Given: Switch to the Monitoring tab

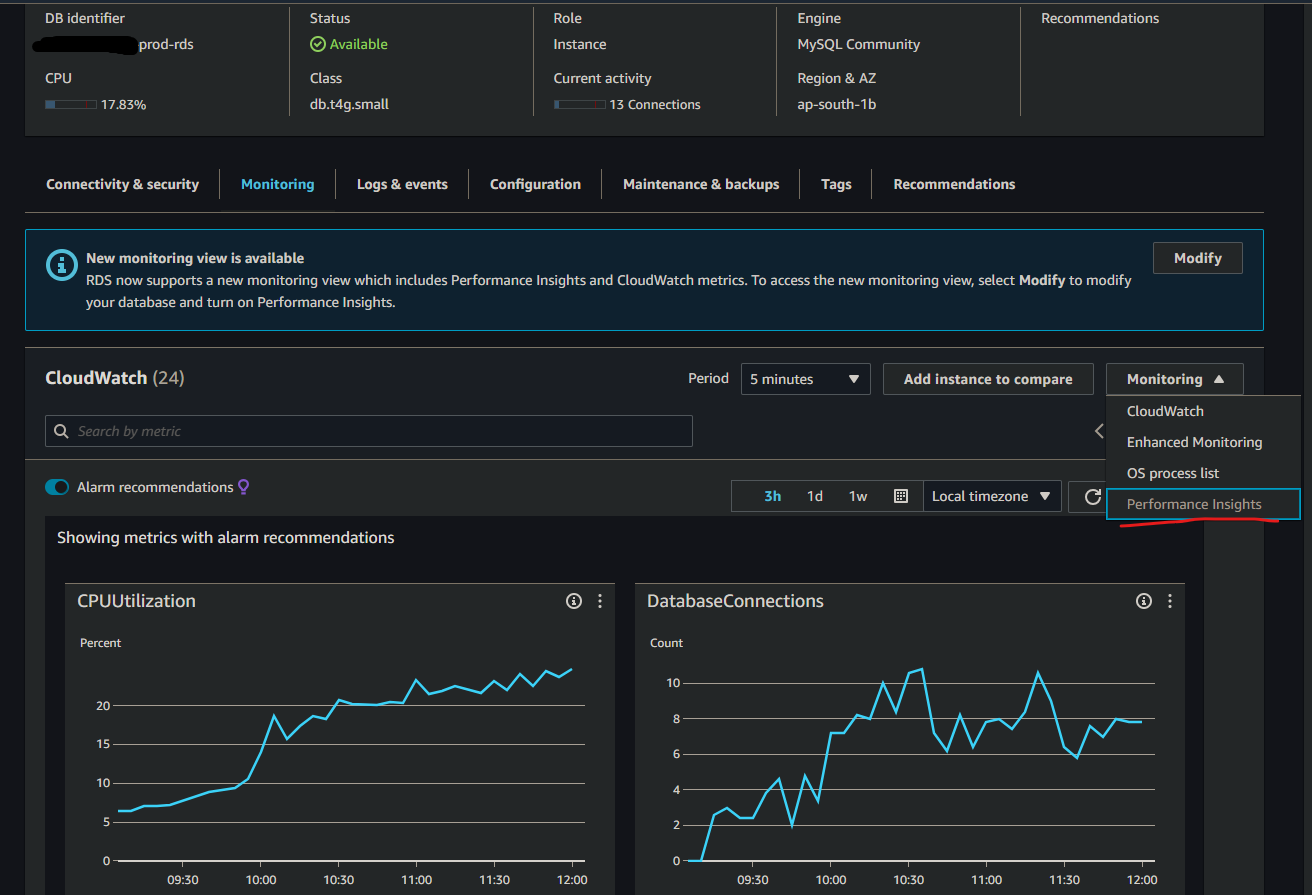Looking at the screenshot, I should point(277,184).
